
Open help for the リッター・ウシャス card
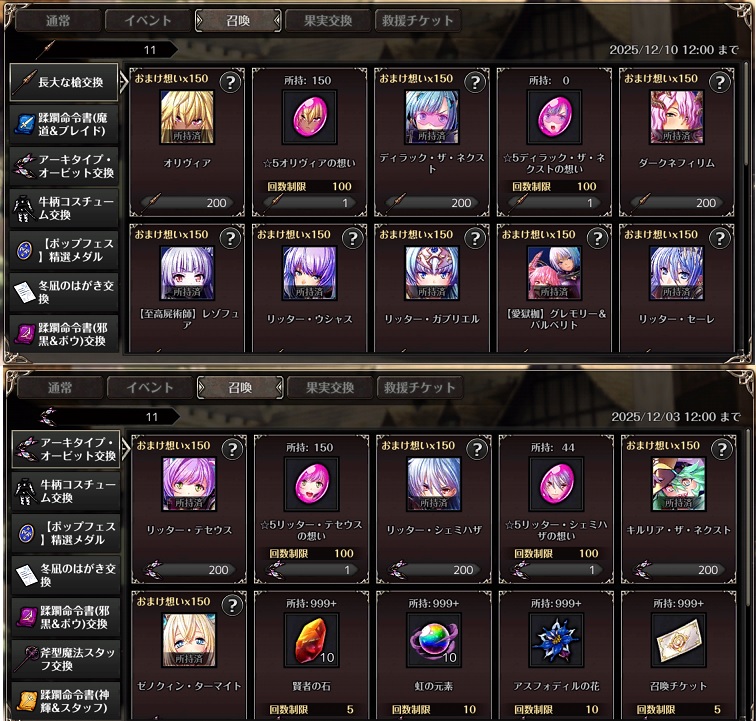[x=353, y=238]
